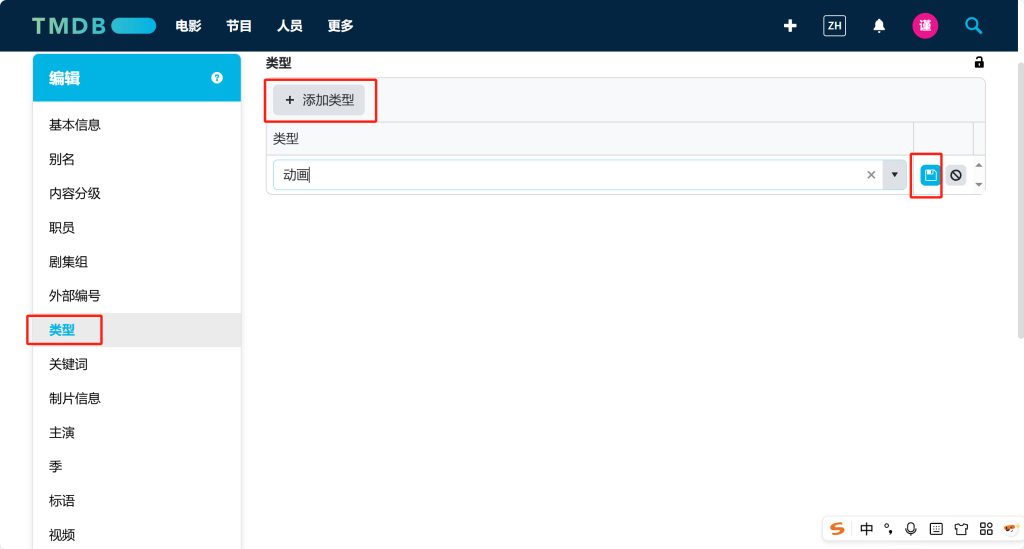Select 关键词 in the edit sidebar

68,364
